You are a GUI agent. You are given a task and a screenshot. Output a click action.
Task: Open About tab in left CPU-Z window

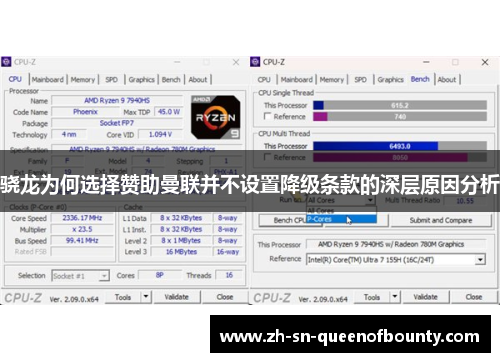pos(198,80)
